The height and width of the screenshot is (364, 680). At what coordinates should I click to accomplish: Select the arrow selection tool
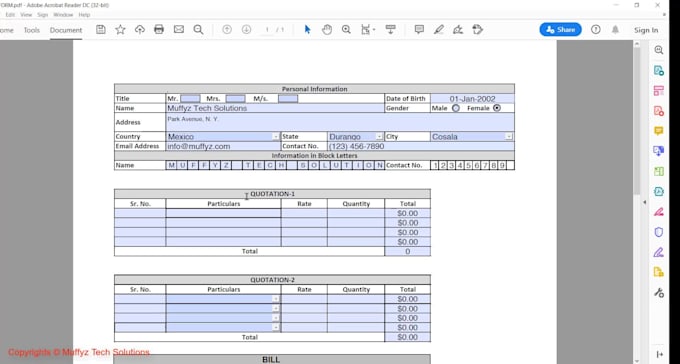coord(307,30)
